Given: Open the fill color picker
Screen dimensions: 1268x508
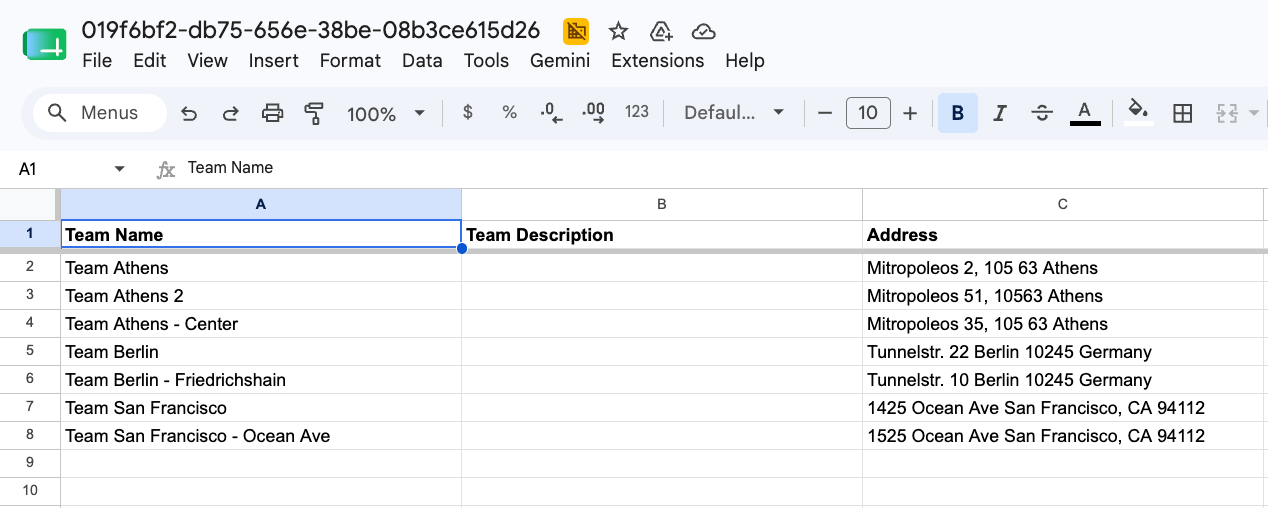Looking at the screenshot, I should [1138, 113].
